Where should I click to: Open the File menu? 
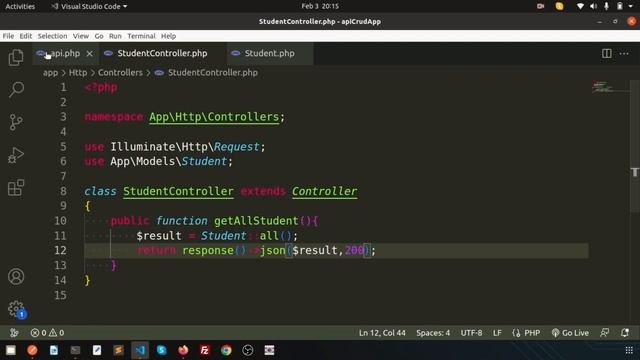point(8,36)
